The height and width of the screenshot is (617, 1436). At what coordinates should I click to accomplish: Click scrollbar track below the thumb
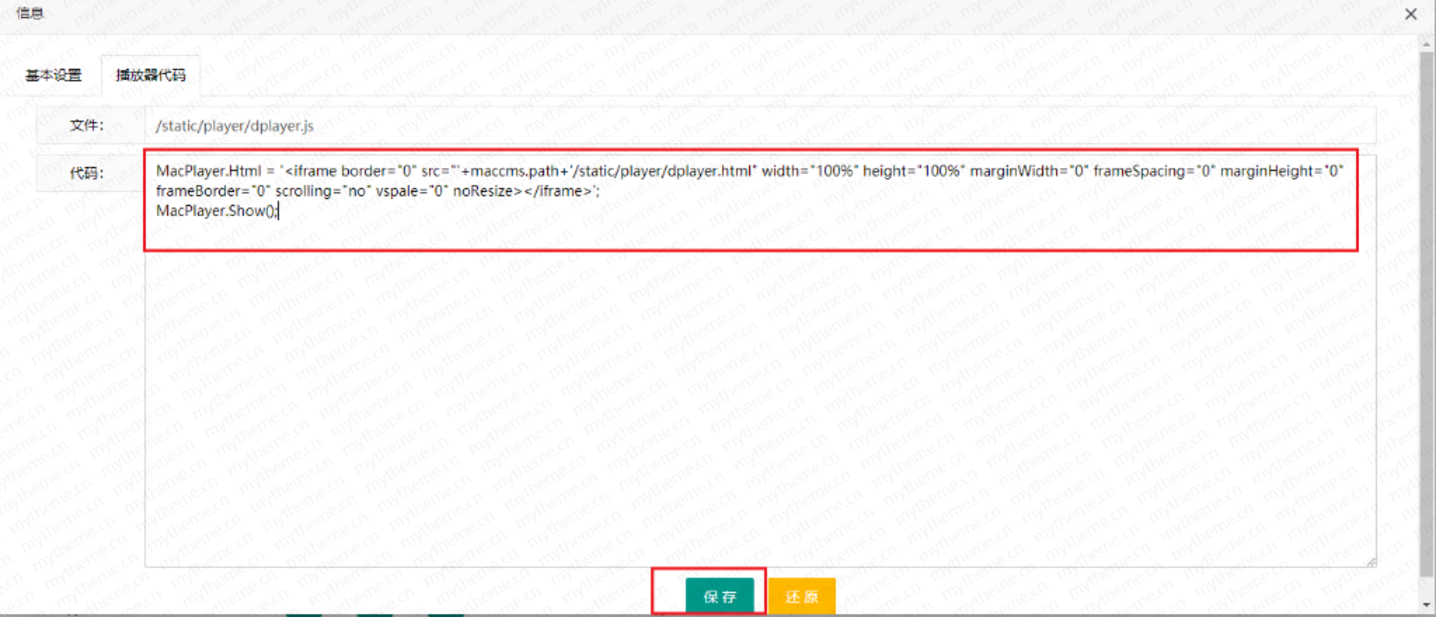click(1427, 588)
